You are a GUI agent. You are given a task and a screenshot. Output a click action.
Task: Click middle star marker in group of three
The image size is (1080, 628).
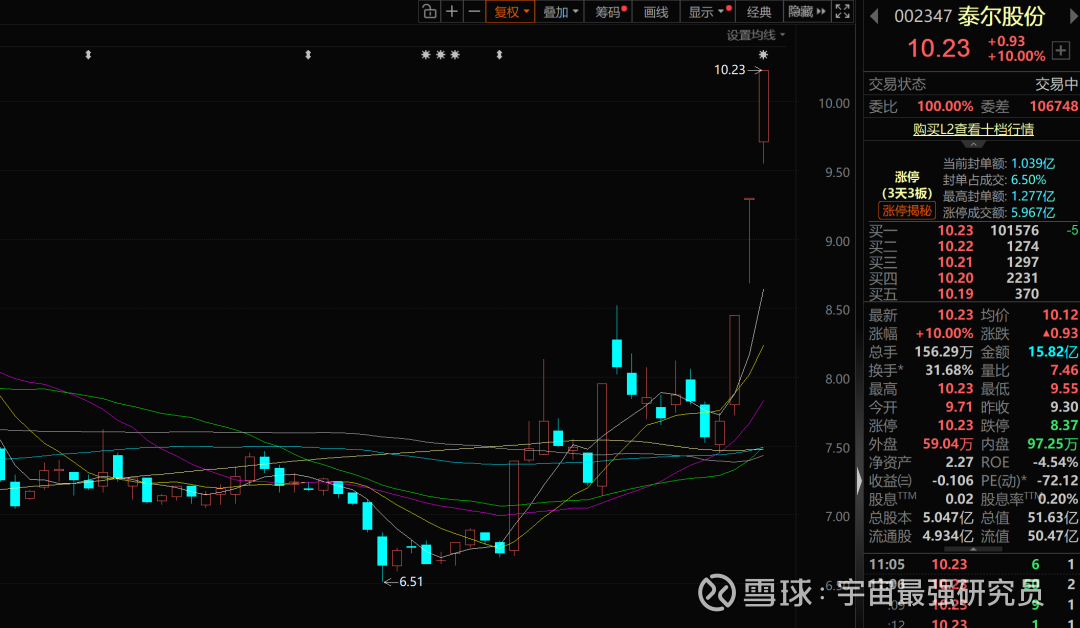(441, 54)
